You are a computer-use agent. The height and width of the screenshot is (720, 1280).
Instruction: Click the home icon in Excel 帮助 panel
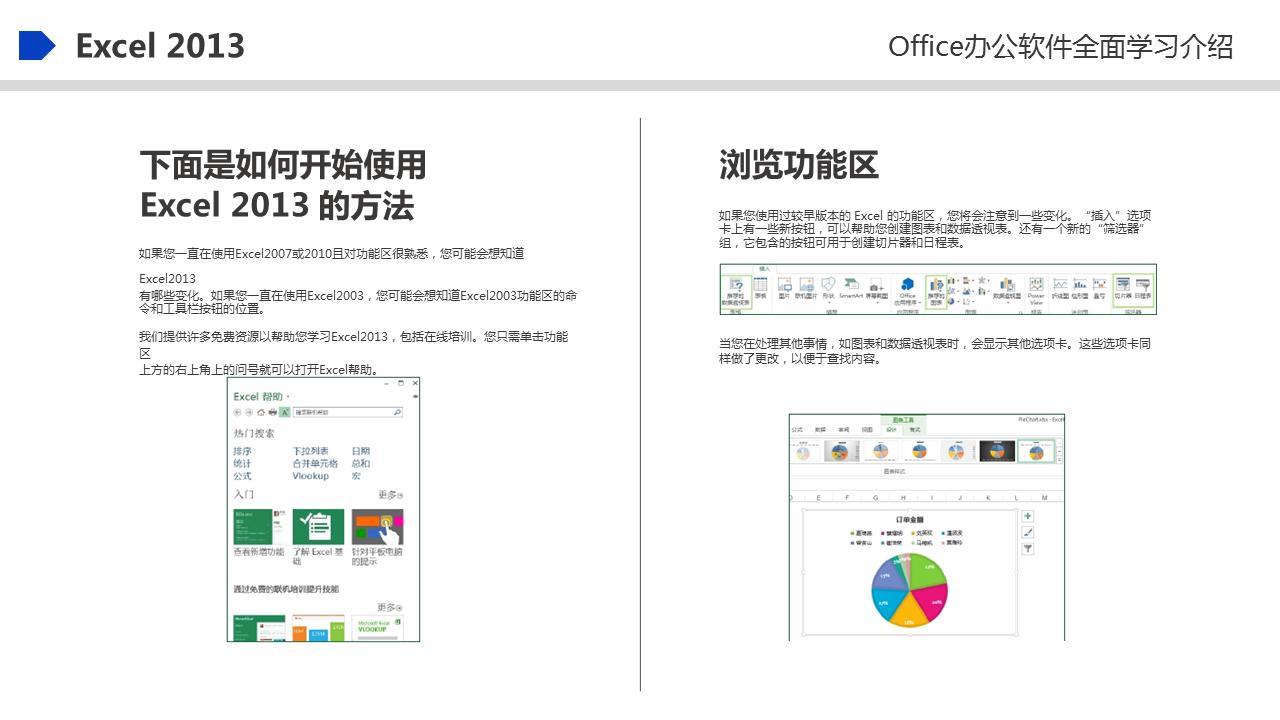pos(259,411)
